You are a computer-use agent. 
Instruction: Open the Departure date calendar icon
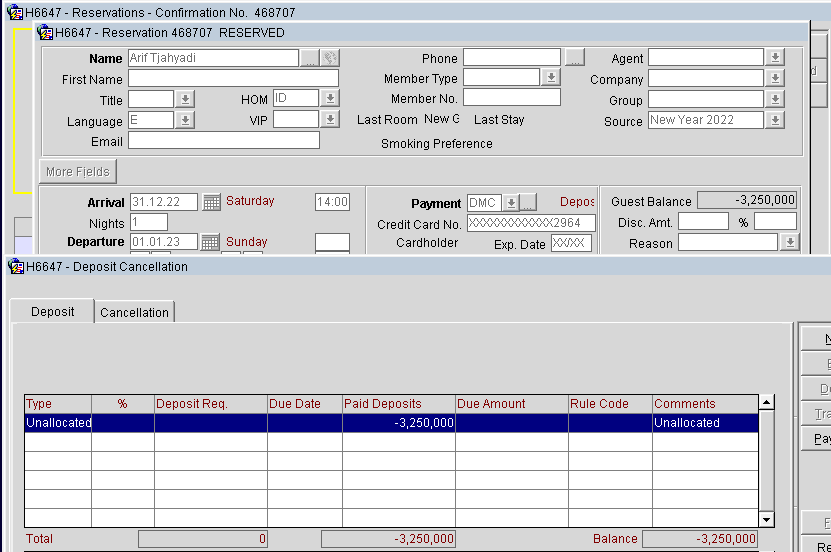coord(210,242)
